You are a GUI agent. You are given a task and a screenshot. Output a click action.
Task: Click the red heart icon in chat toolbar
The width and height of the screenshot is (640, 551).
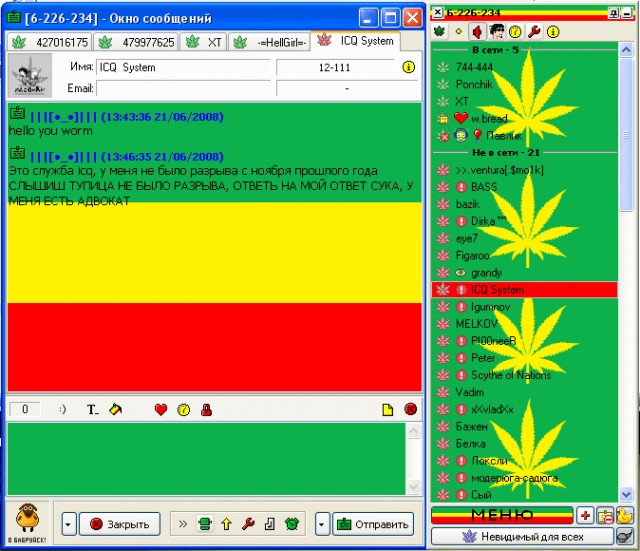point(161,409)
